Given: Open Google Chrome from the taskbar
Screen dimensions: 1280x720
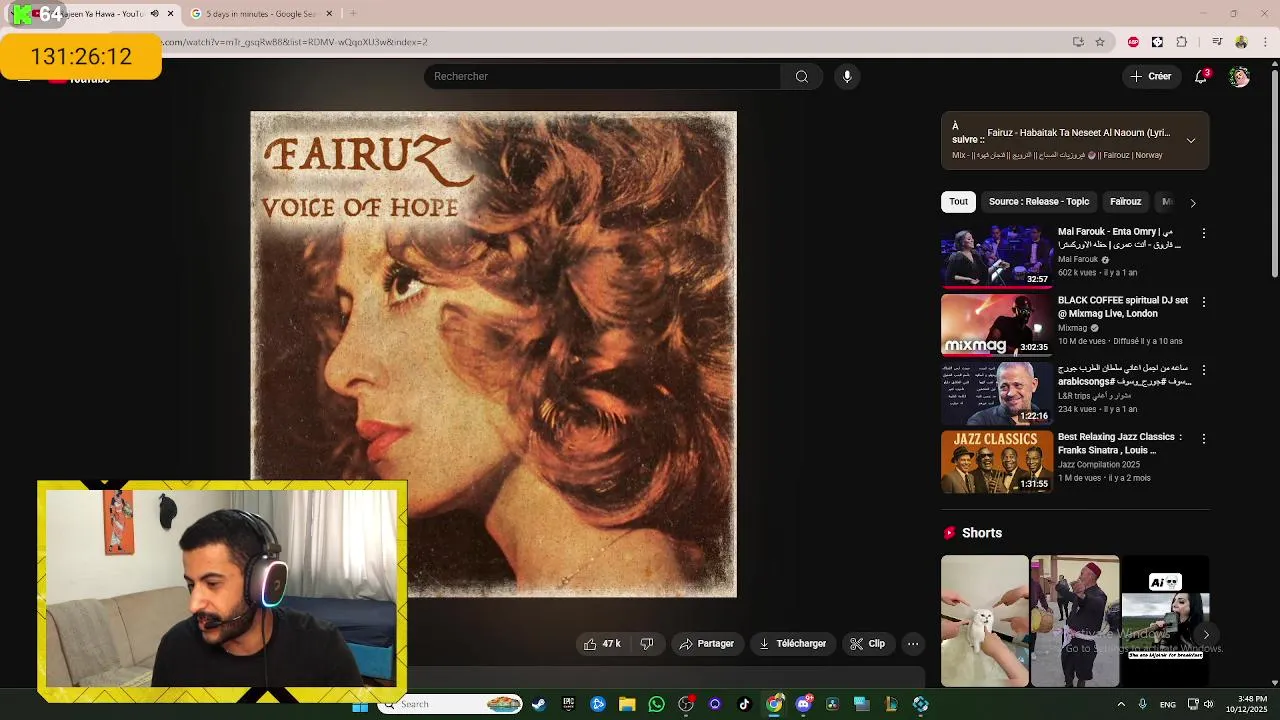Looking at the screenshot, I should click(x=774, y=705).
